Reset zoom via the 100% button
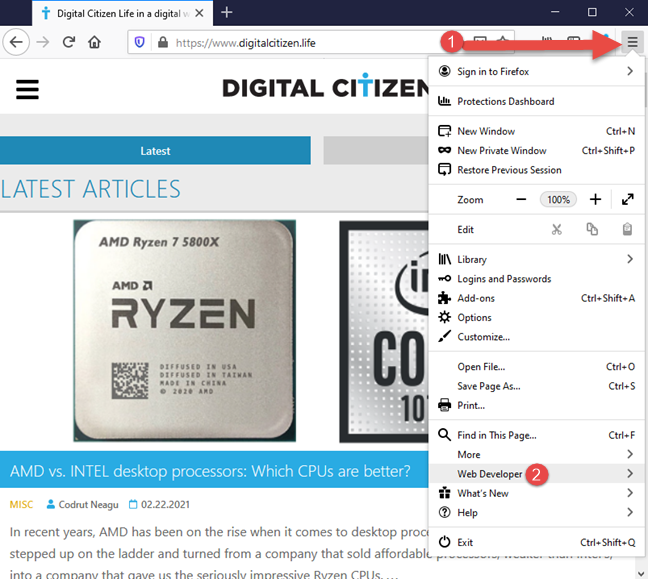648x579 pixels. click(x=558, y=200)
